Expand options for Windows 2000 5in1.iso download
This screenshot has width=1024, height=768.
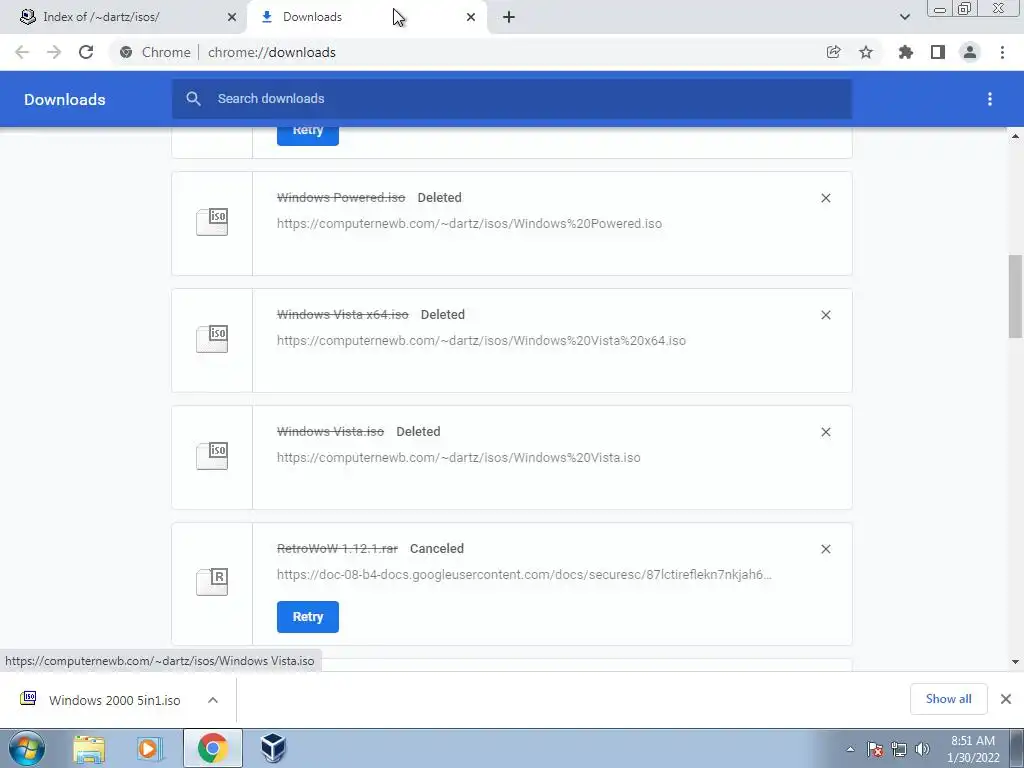213,700
